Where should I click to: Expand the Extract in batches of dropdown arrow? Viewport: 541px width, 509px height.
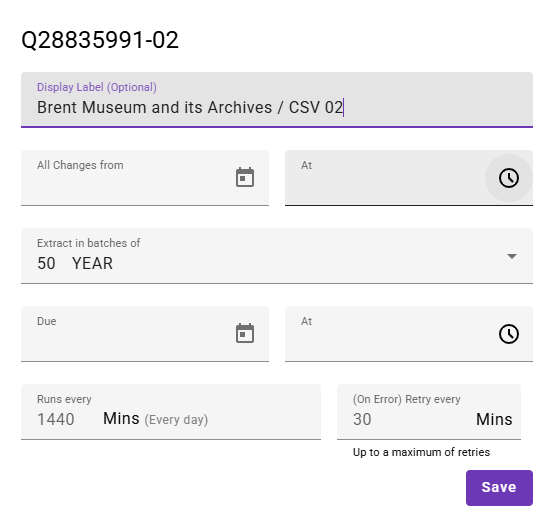pos(512,256)
